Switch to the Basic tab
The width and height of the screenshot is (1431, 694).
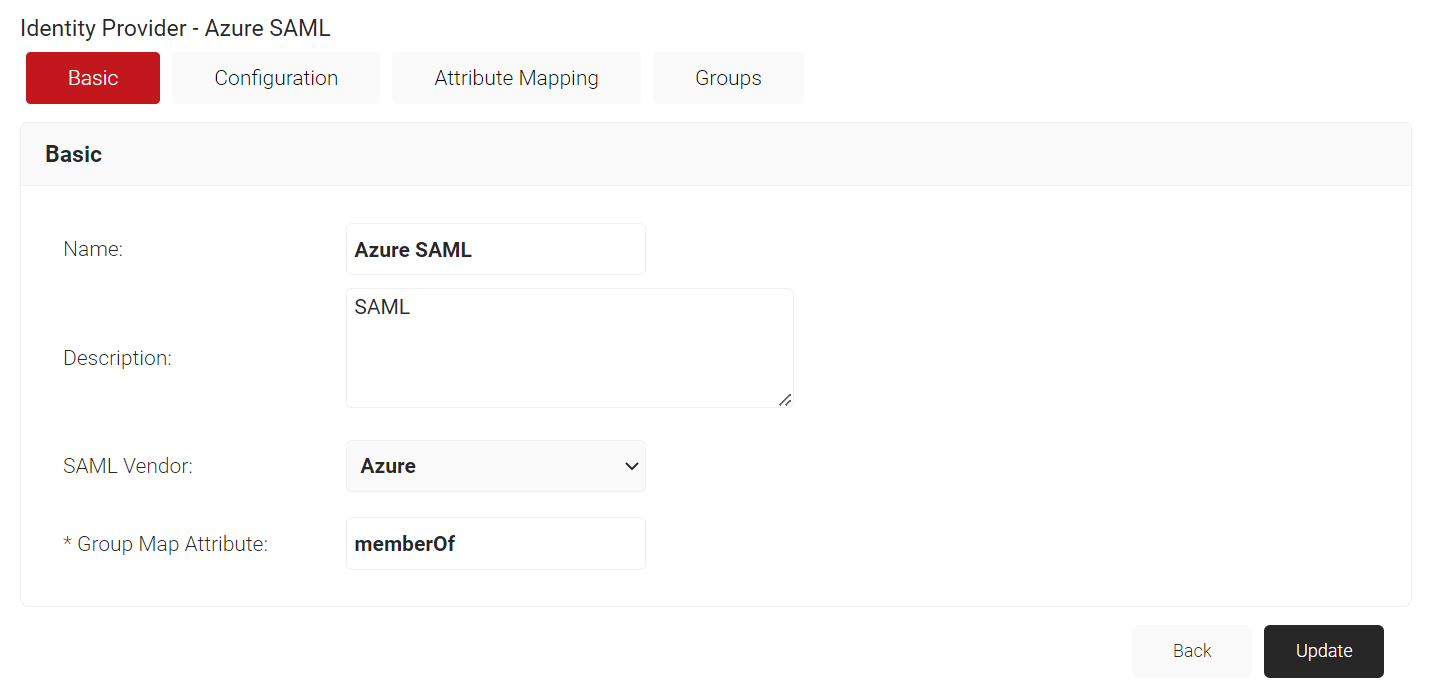(93, 78)
